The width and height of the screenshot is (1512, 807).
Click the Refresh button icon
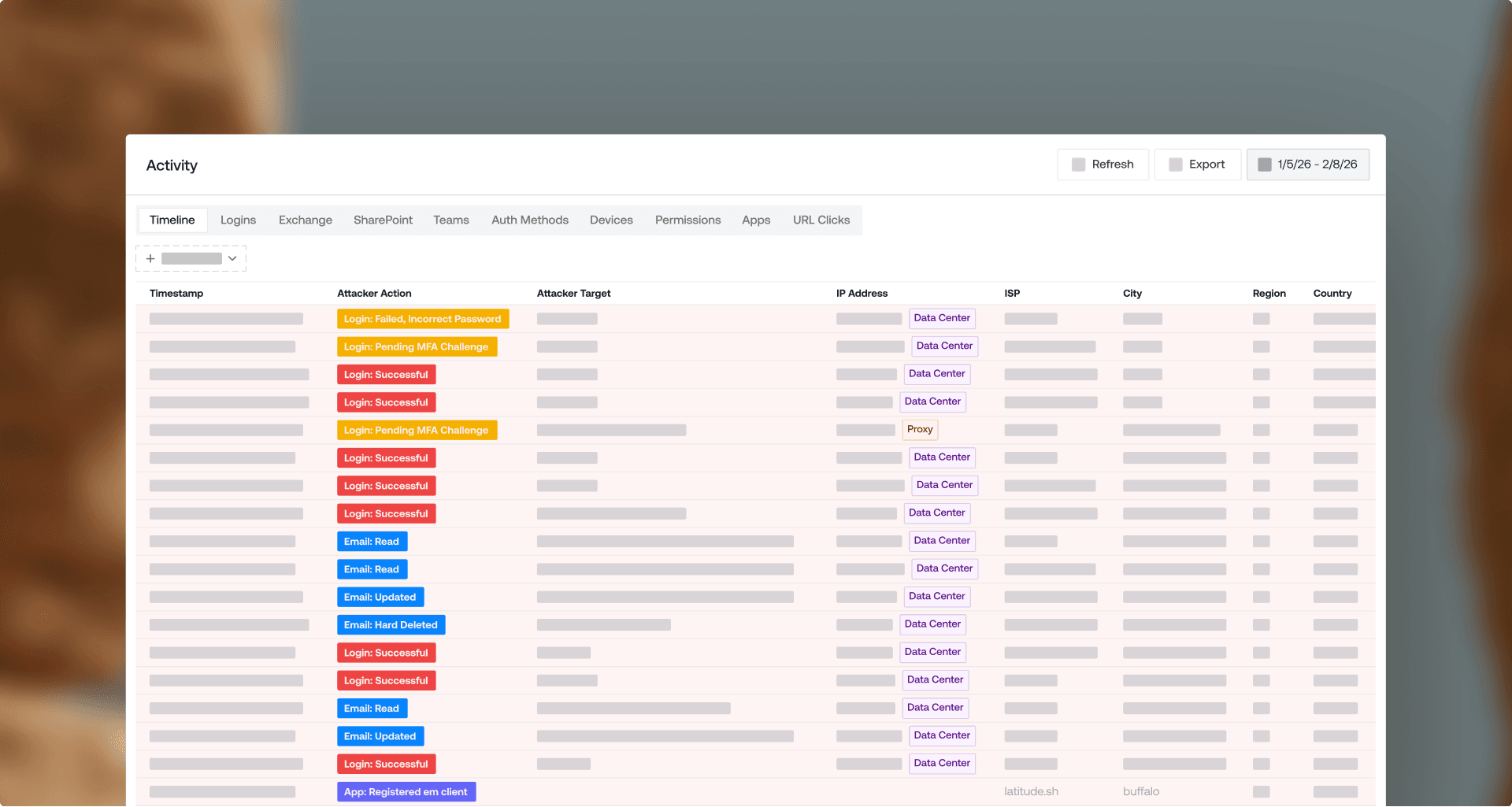pos(1078,165)
